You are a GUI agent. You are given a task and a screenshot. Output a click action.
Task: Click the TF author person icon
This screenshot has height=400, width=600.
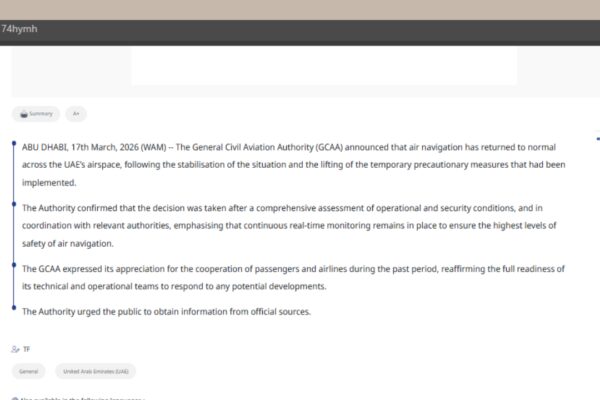click(x=15, y=349)
